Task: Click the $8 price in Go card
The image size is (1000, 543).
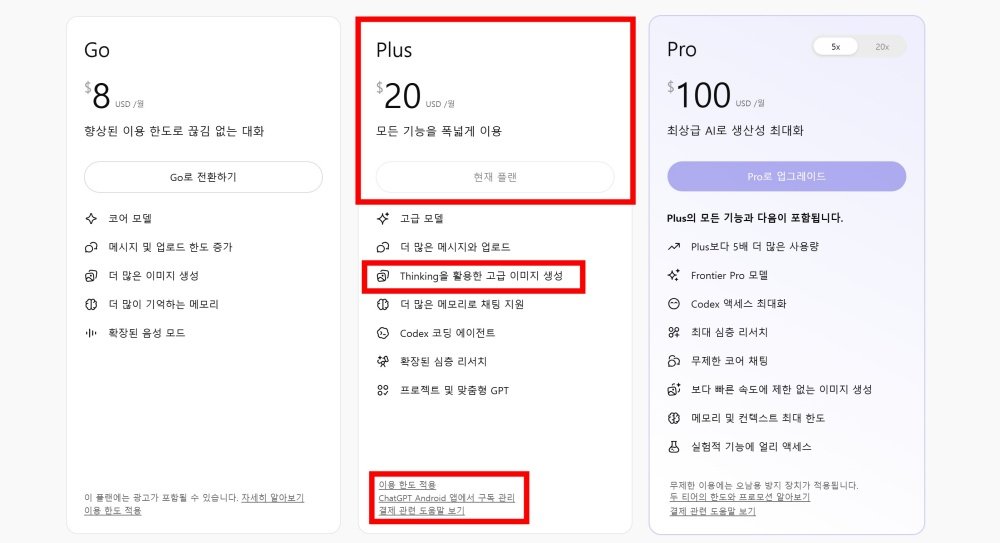Action: 98,96
